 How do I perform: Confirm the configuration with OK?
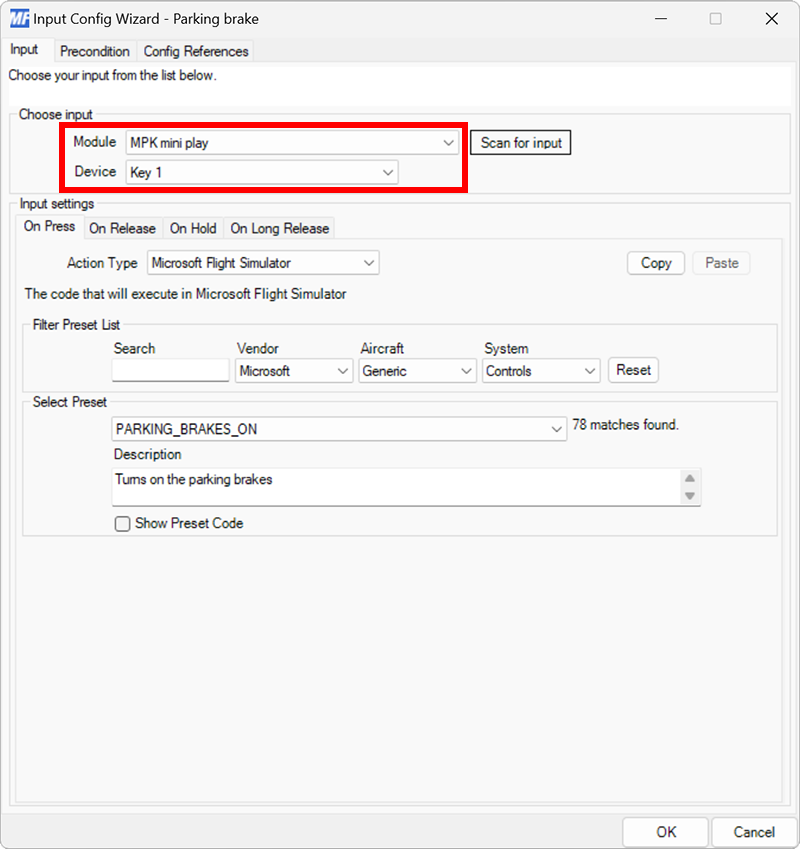click(665, 831)
